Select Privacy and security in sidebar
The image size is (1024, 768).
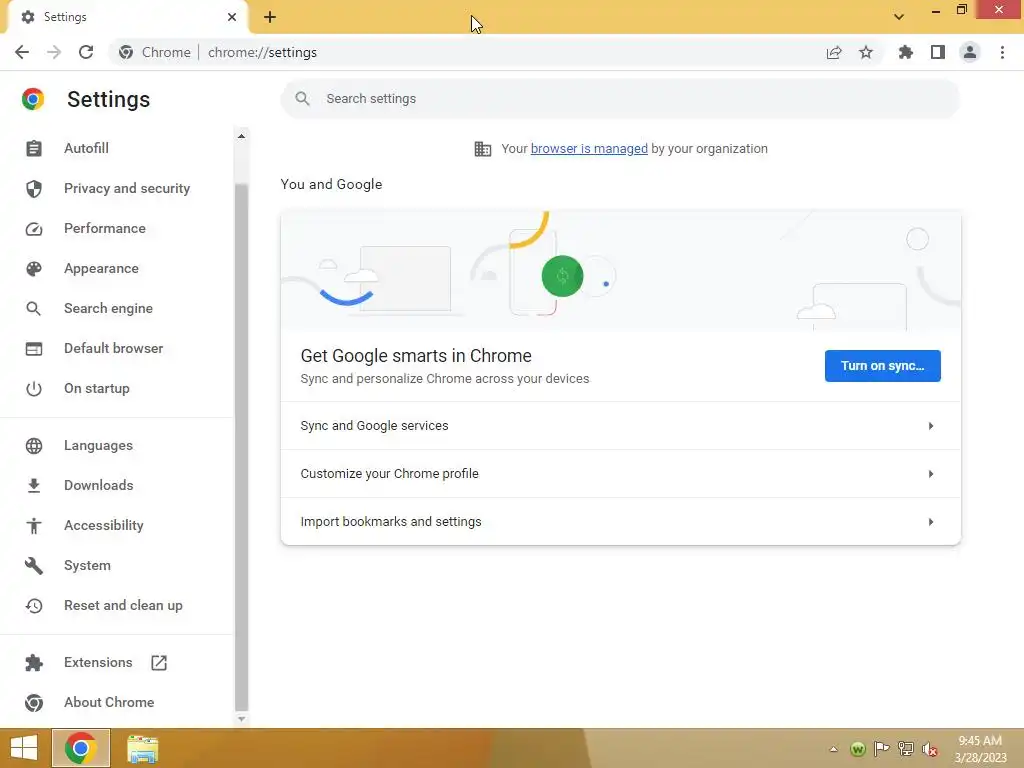(127, 188)
